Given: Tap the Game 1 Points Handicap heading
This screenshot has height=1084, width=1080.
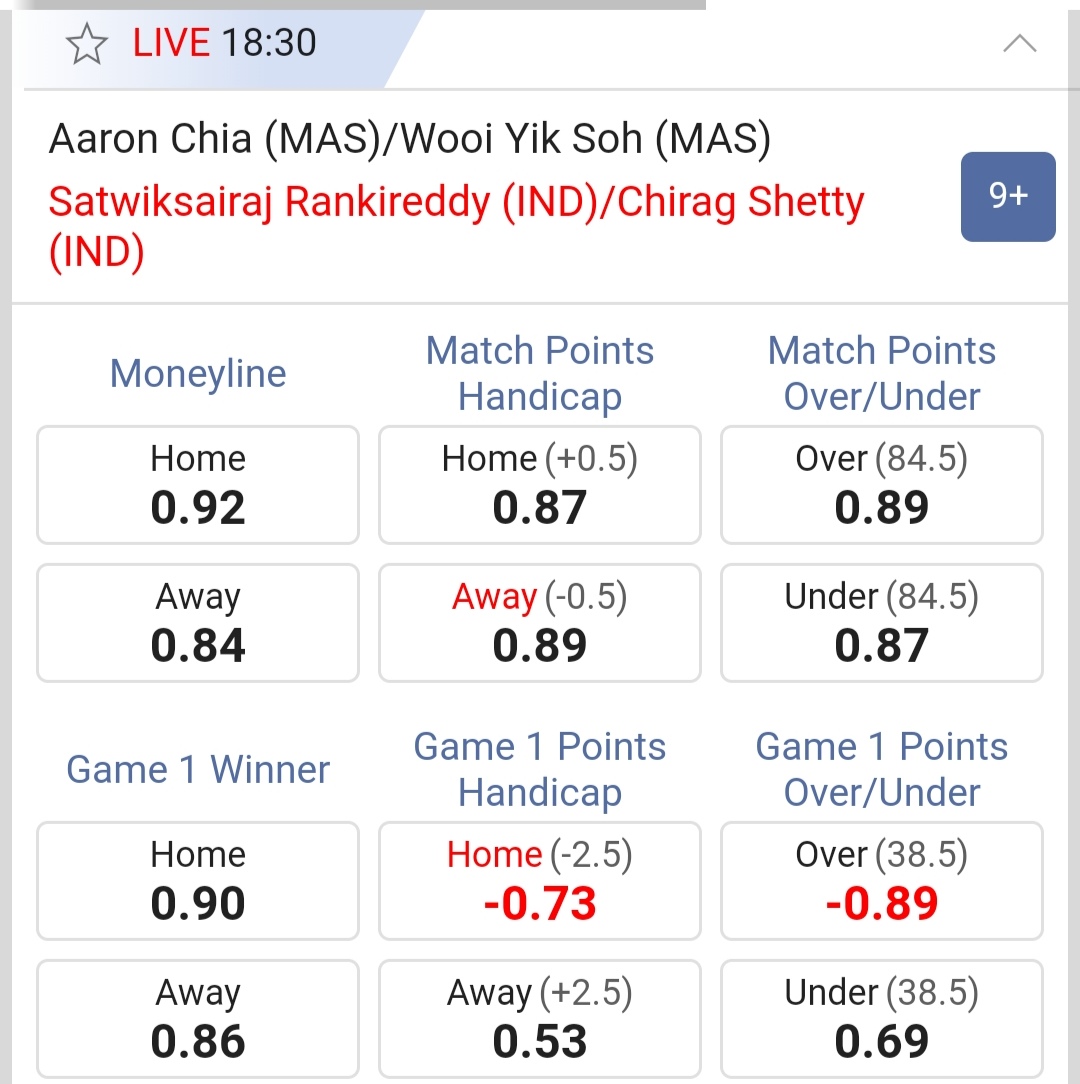Looking at the screenshot, I should click(540, 769).
